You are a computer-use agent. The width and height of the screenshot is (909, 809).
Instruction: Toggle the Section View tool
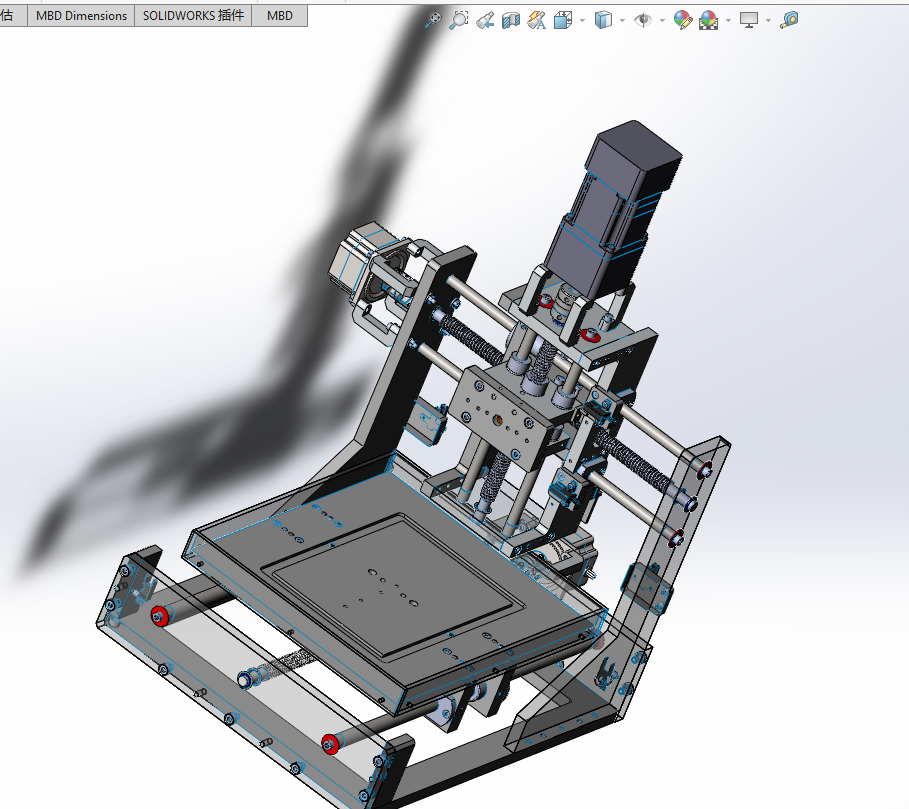click(511, 20)
